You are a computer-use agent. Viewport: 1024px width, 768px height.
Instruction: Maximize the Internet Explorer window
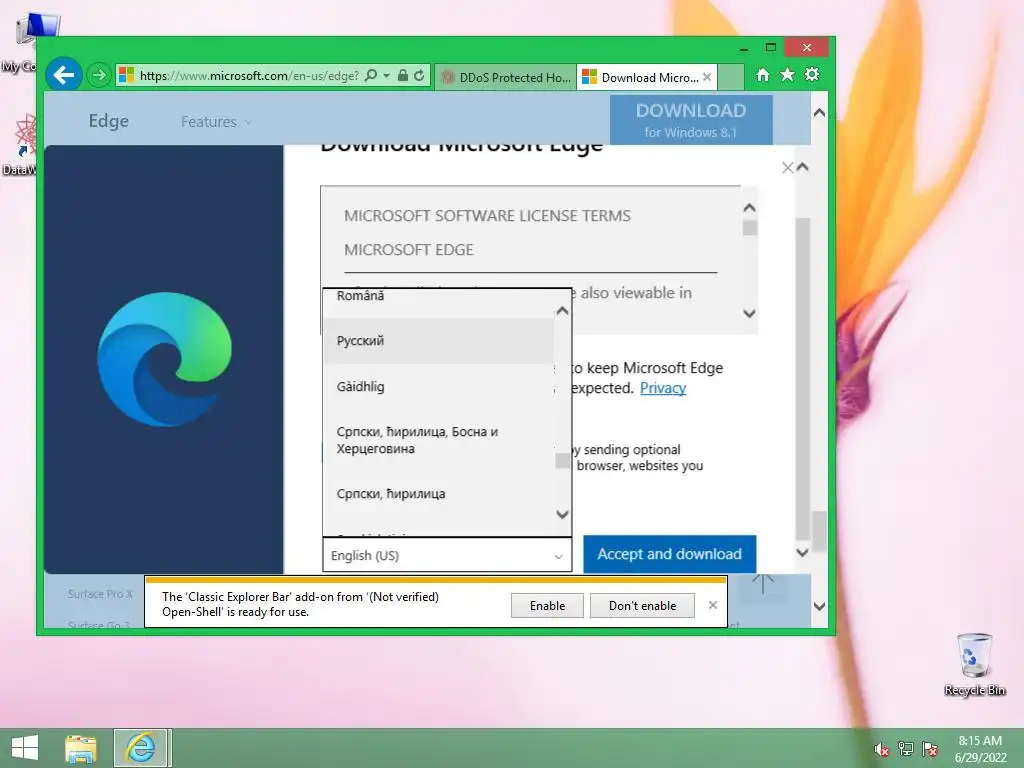tap(771, 48)
